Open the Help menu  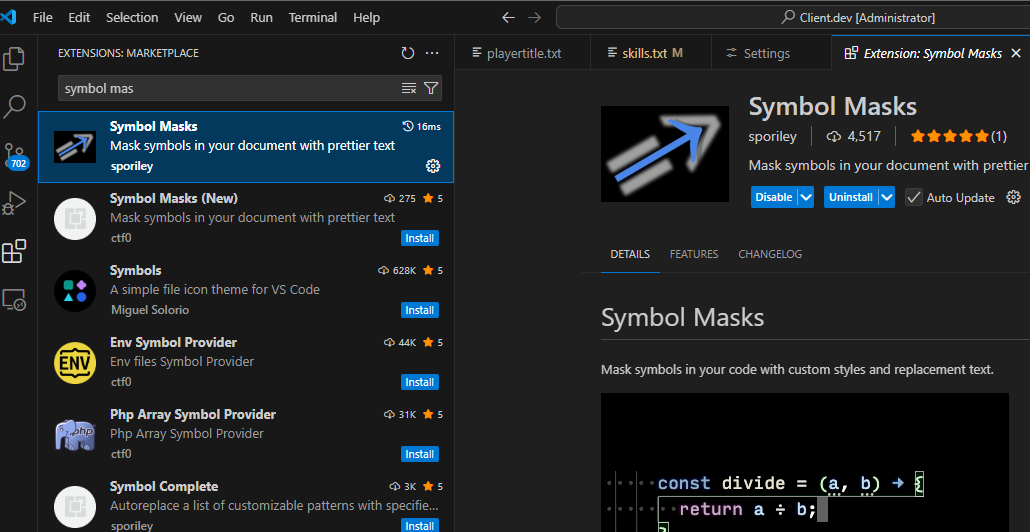[x=367, y=18]
